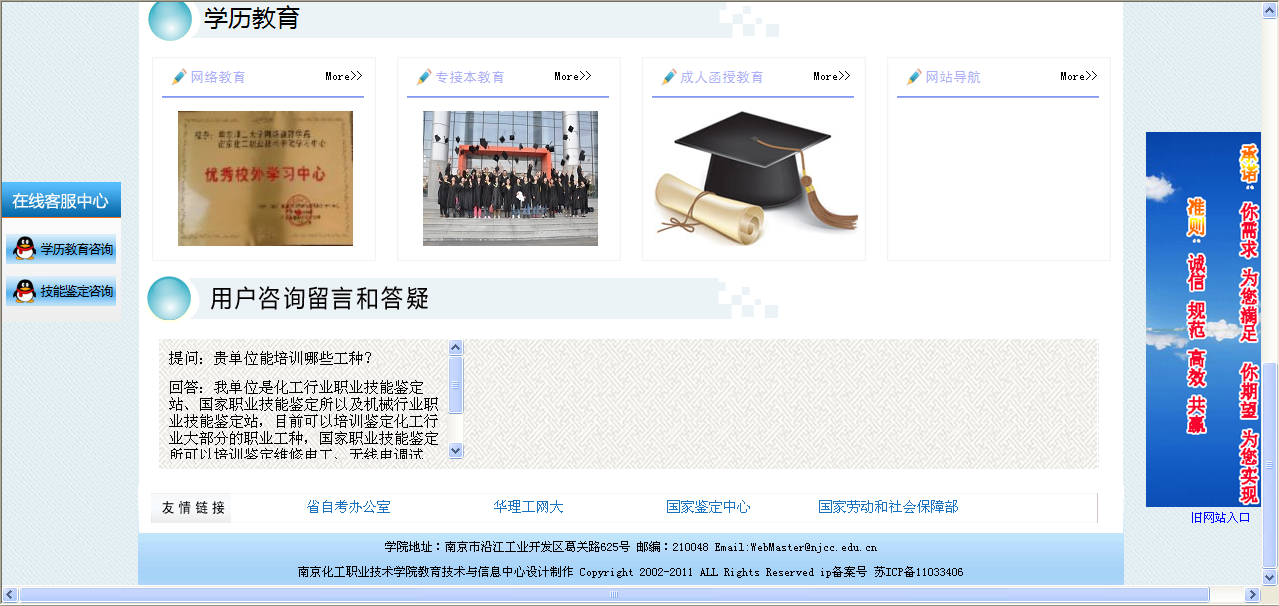This screenshot has width=1279, height=606.
Task: Open More>> link in 网络教育 section
Action: (x=343, y=76)
